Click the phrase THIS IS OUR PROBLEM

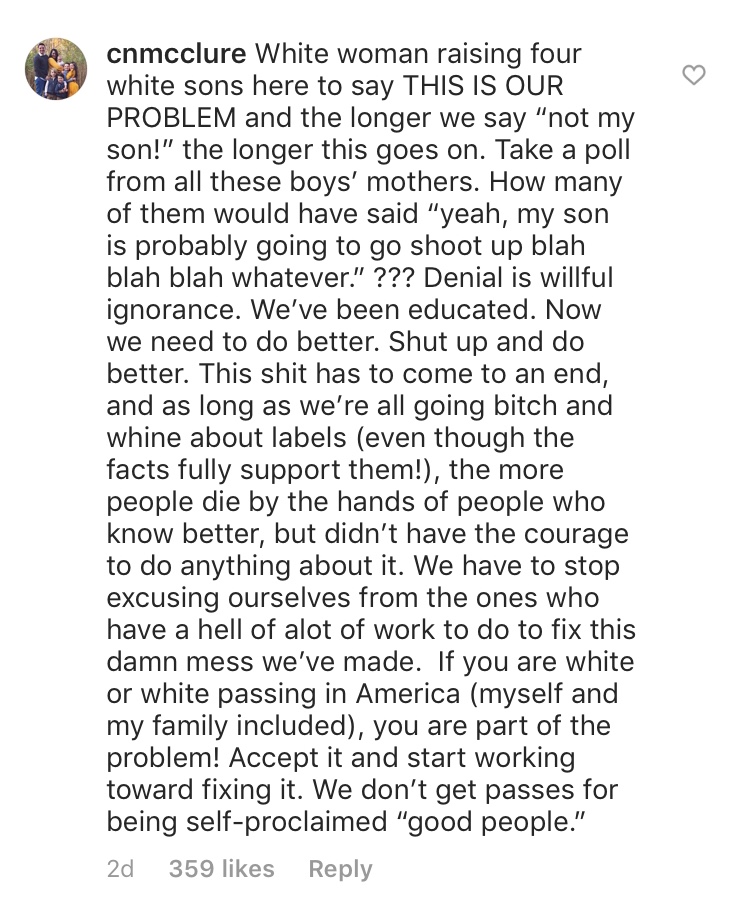tap(335, 101)
